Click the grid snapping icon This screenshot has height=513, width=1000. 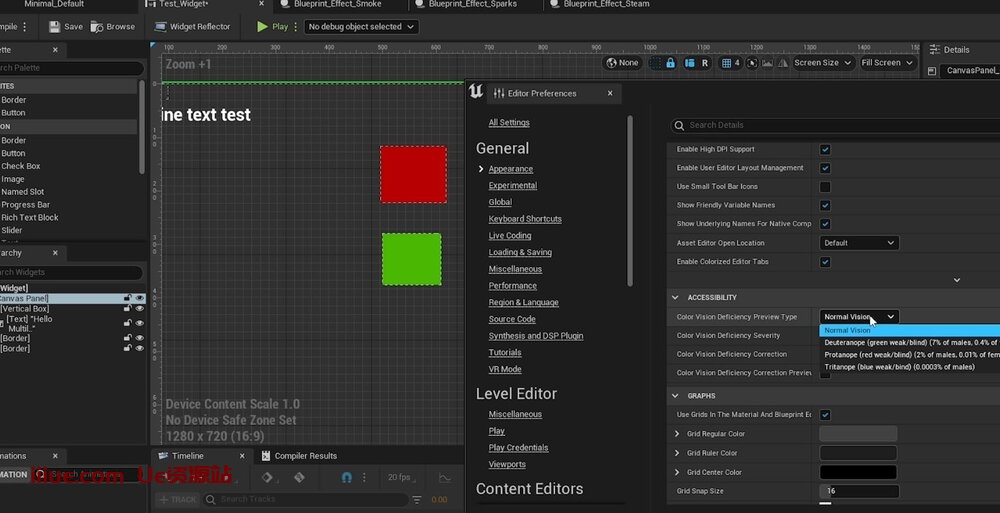click(x=725, y=63)
